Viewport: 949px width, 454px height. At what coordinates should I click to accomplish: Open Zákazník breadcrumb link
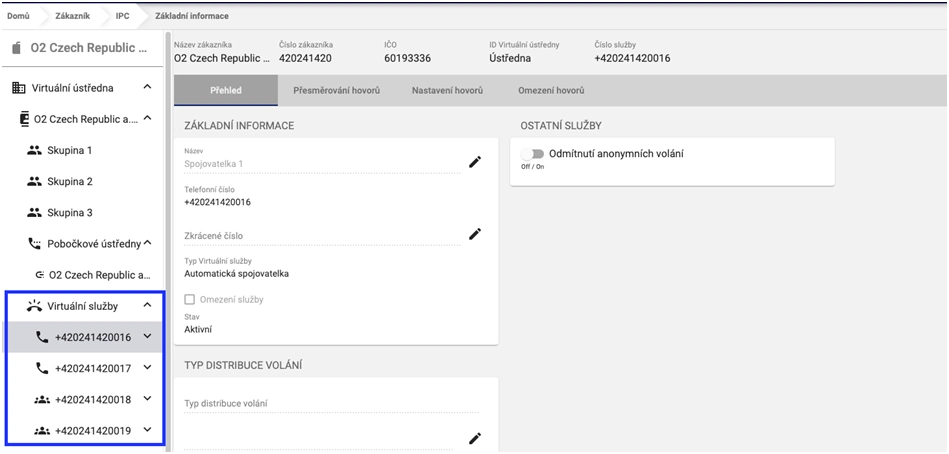73,16
